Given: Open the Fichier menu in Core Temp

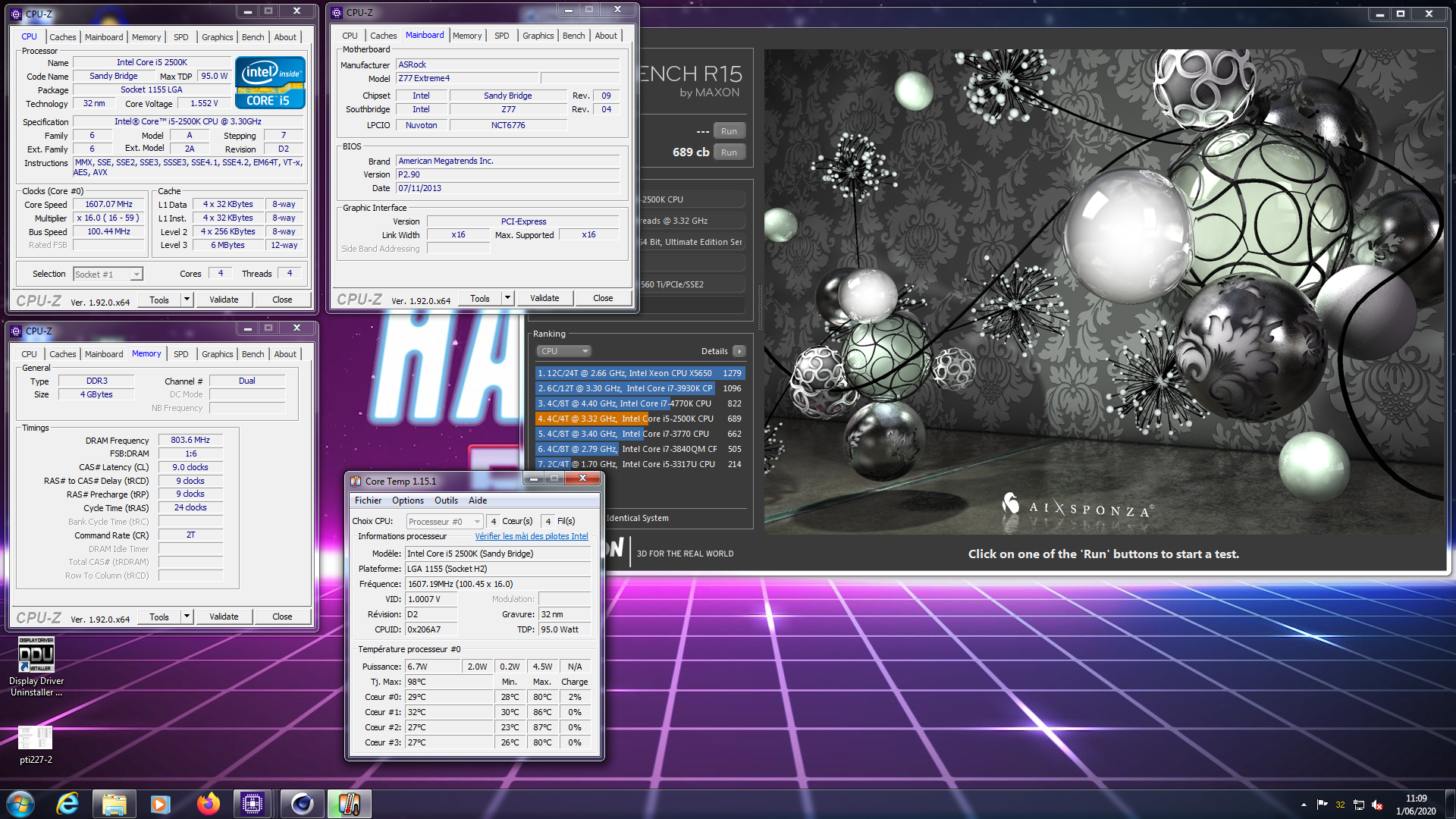Looking at the screenshot, I should (x=368, y=500).
